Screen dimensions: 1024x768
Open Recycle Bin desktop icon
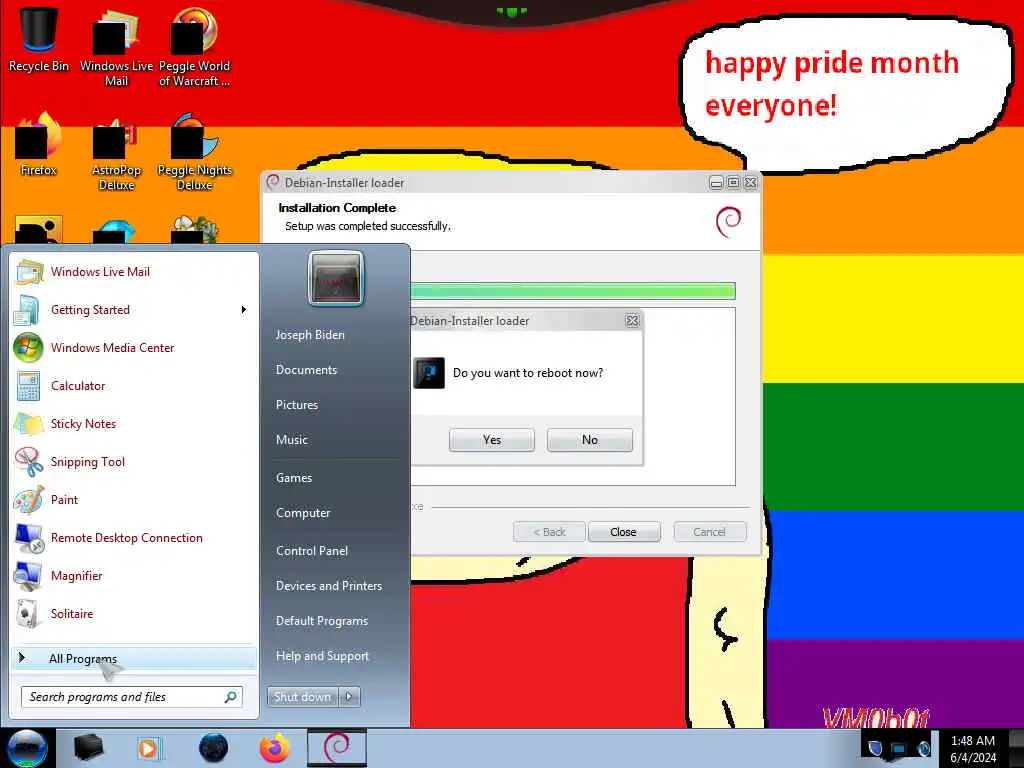(x=39, y=39)
